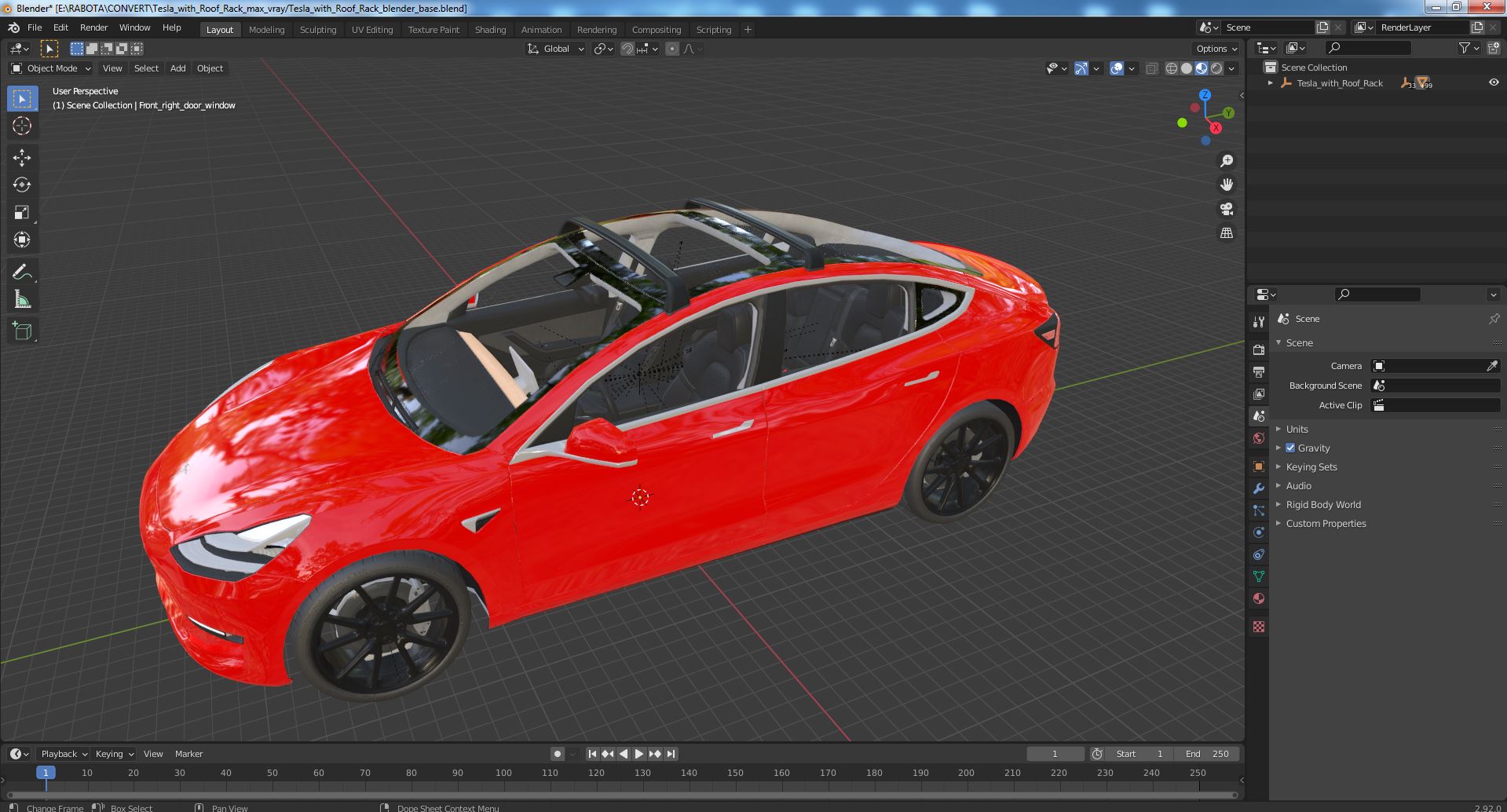Switch to wireframe shading
This screenshot has height=812, width=1507.
pos(1172,68)
